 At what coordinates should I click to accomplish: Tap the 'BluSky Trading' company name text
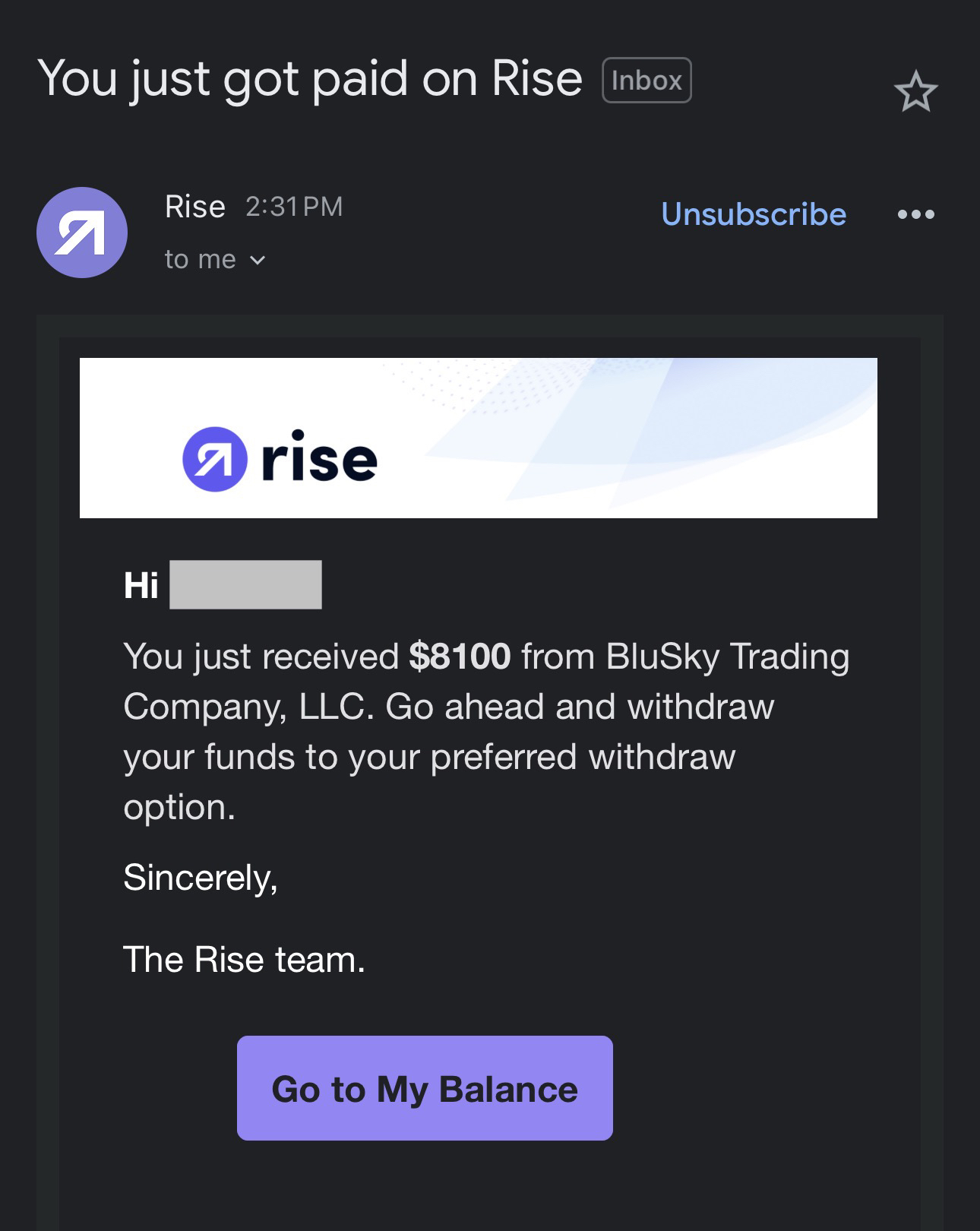click(728, 656)
